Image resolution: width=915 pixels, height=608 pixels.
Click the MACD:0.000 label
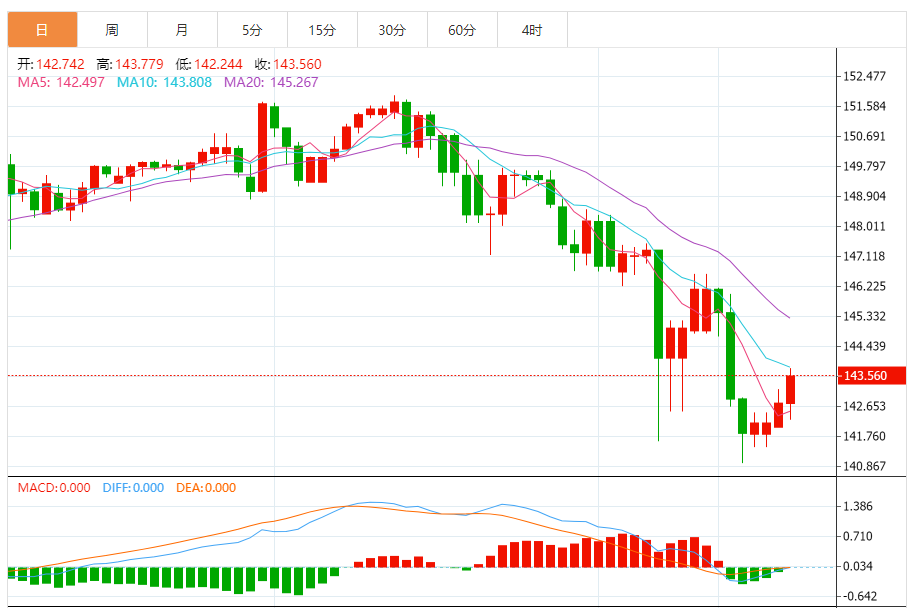[x=54, y=488]
